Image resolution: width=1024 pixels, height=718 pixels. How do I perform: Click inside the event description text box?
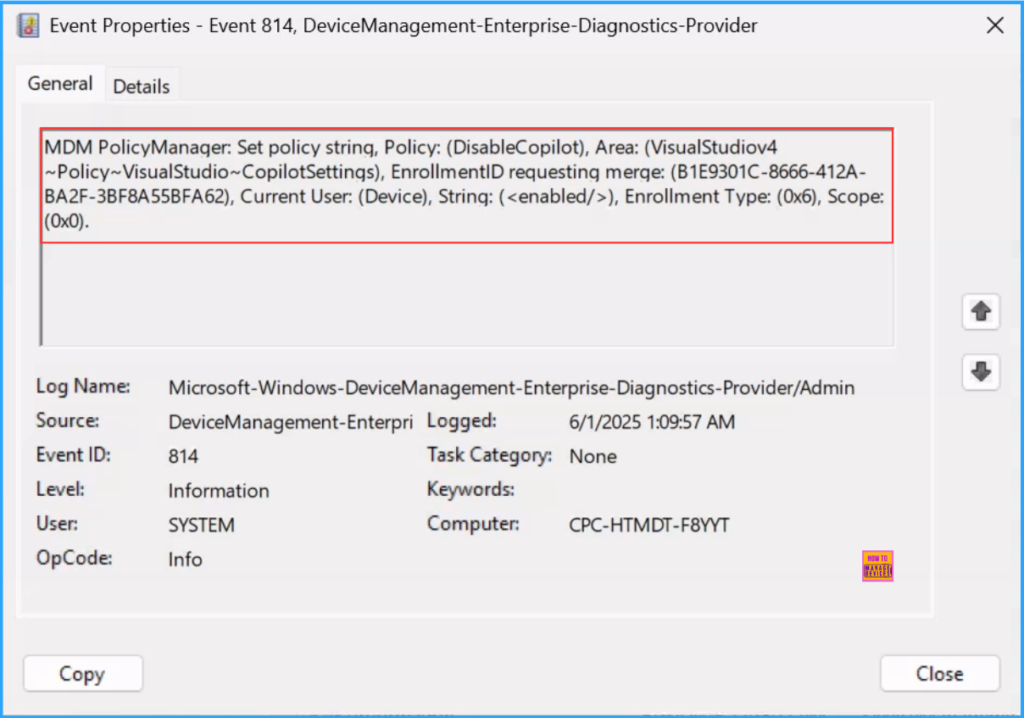click(467, 237)
